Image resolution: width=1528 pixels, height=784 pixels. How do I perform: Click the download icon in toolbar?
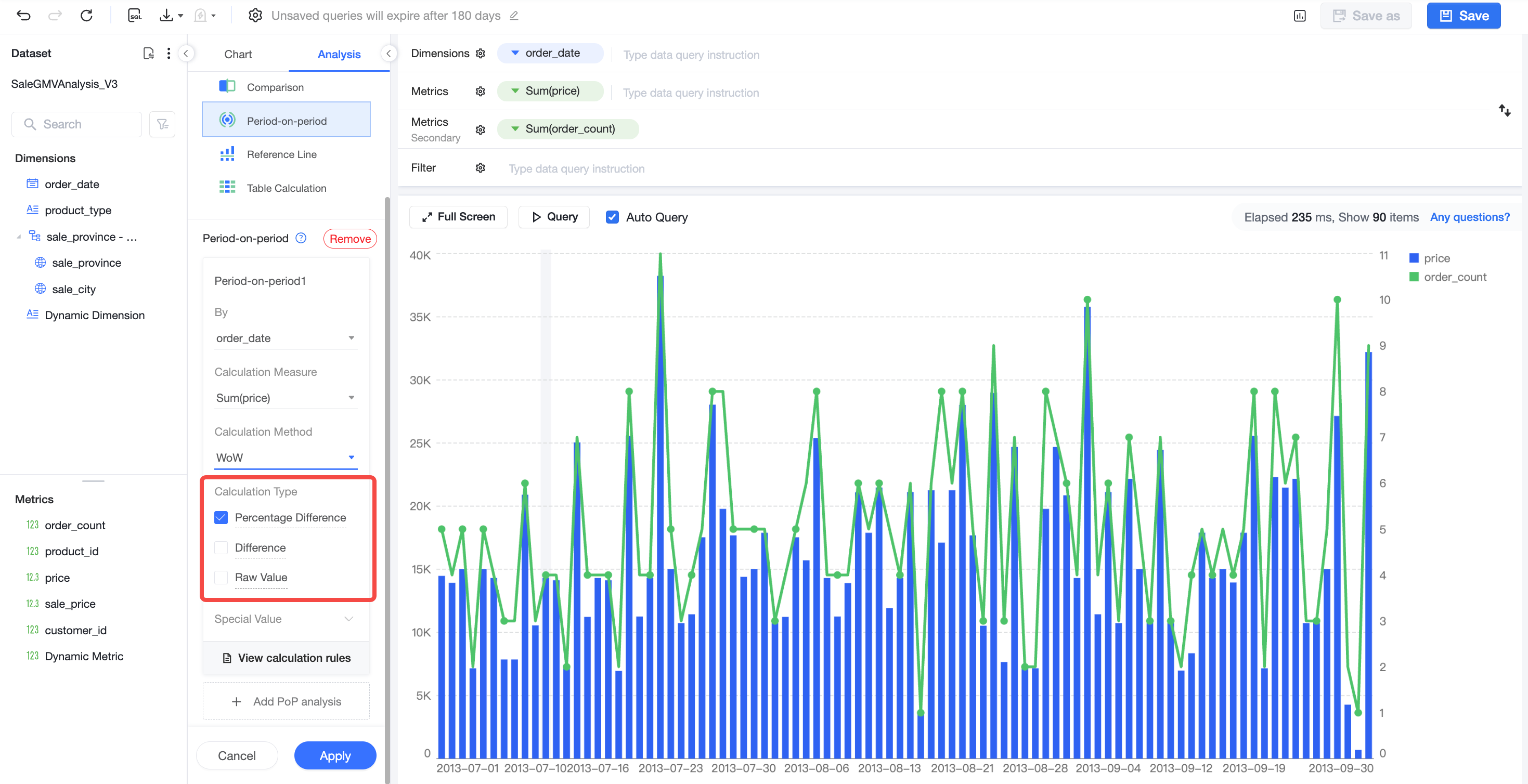coord(166,16)
